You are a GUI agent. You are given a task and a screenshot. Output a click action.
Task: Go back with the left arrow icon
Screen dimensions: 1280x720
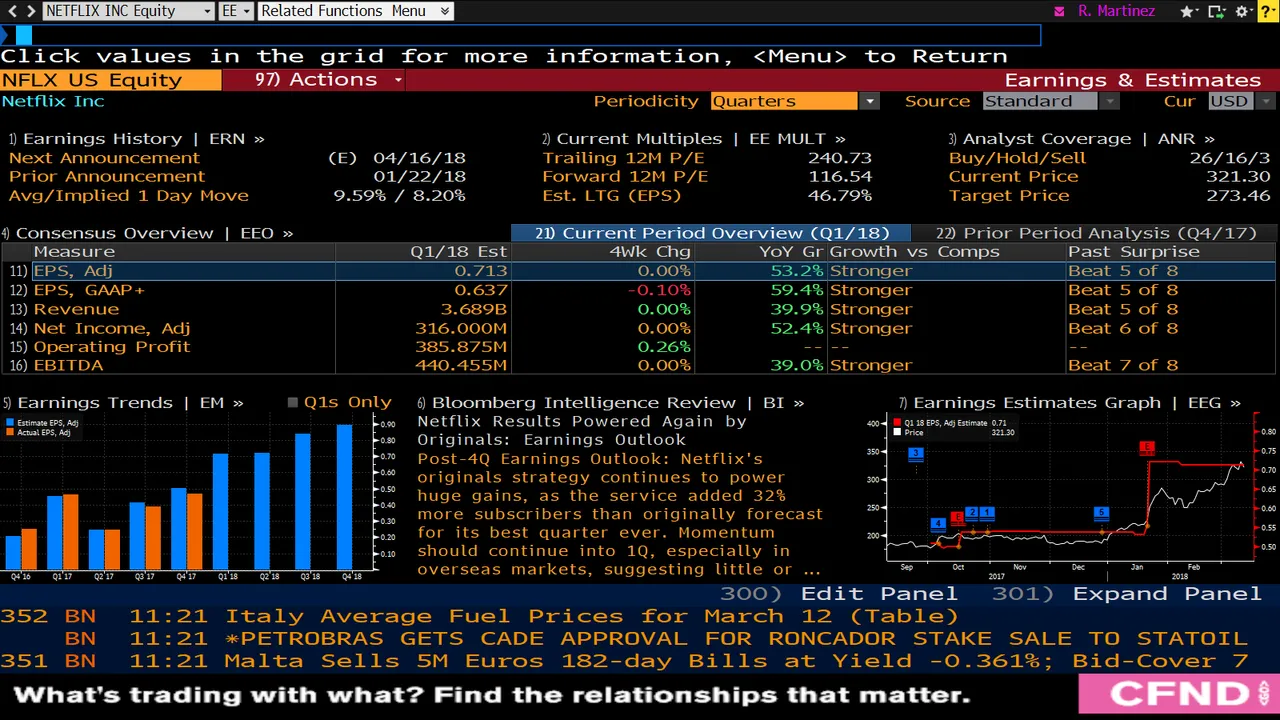(x=12, y=11)
